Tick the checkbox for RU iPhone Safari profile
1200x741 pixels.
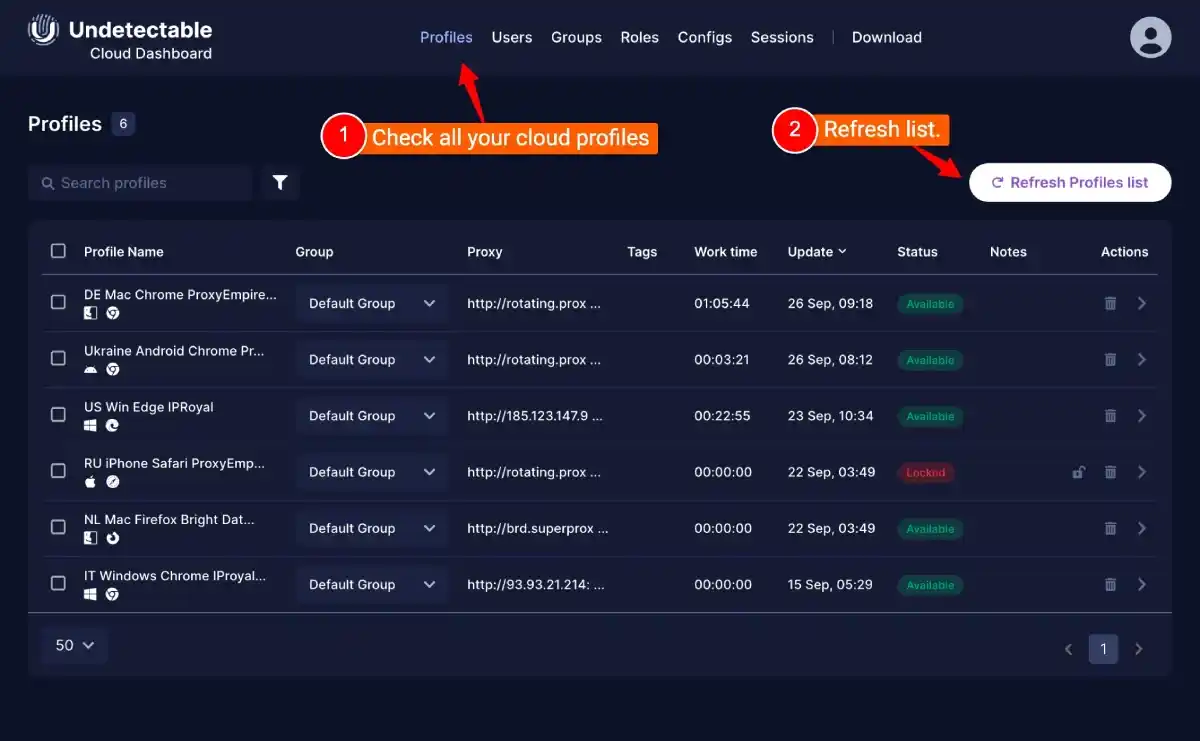(x=57, y=471)
